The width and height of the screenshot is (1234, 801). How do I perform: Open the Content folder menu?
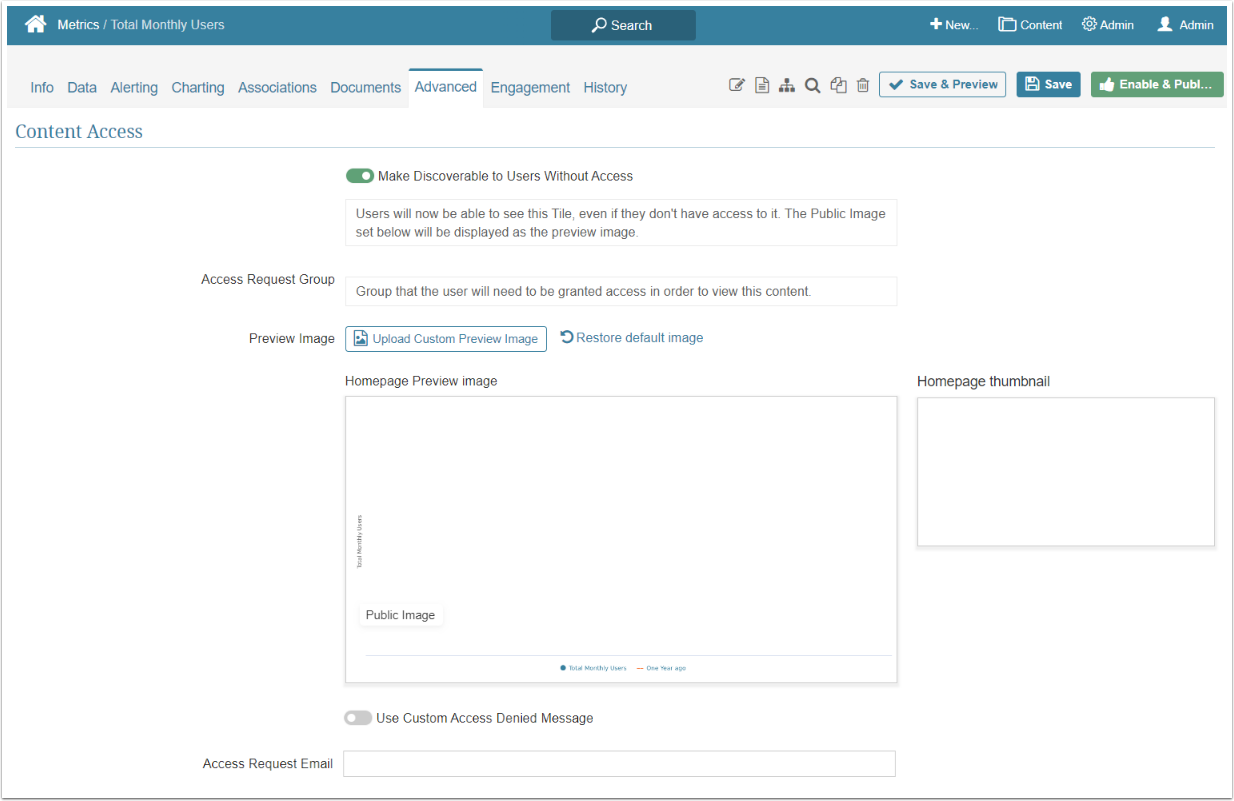(1030, 25)
